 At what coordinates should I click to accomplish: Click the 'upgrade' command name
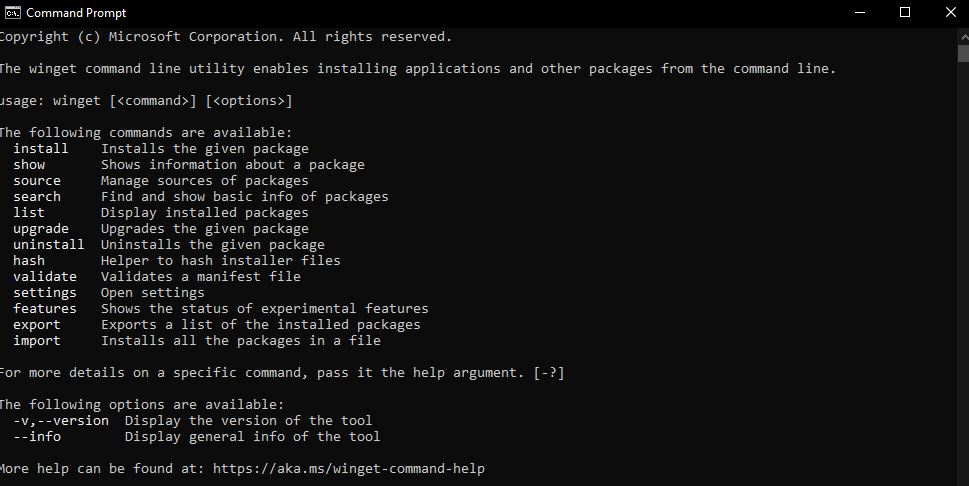[41, 229]
